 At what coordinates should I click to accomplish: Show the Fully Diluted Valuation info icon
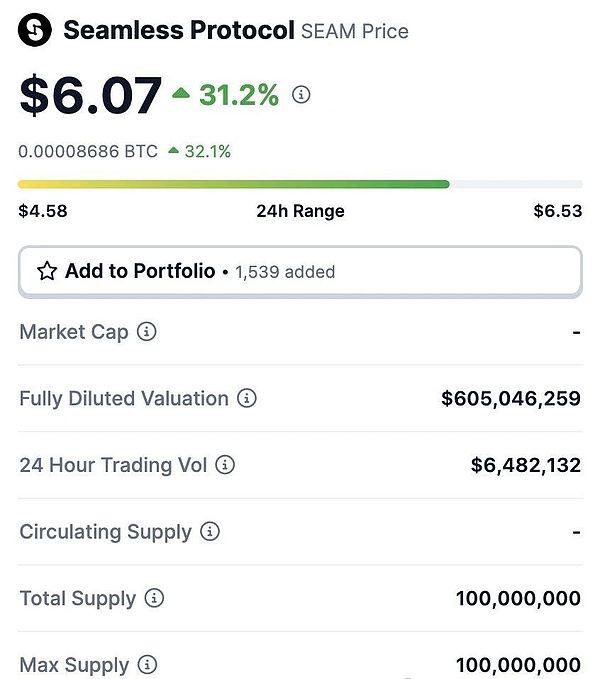point(246,398)
